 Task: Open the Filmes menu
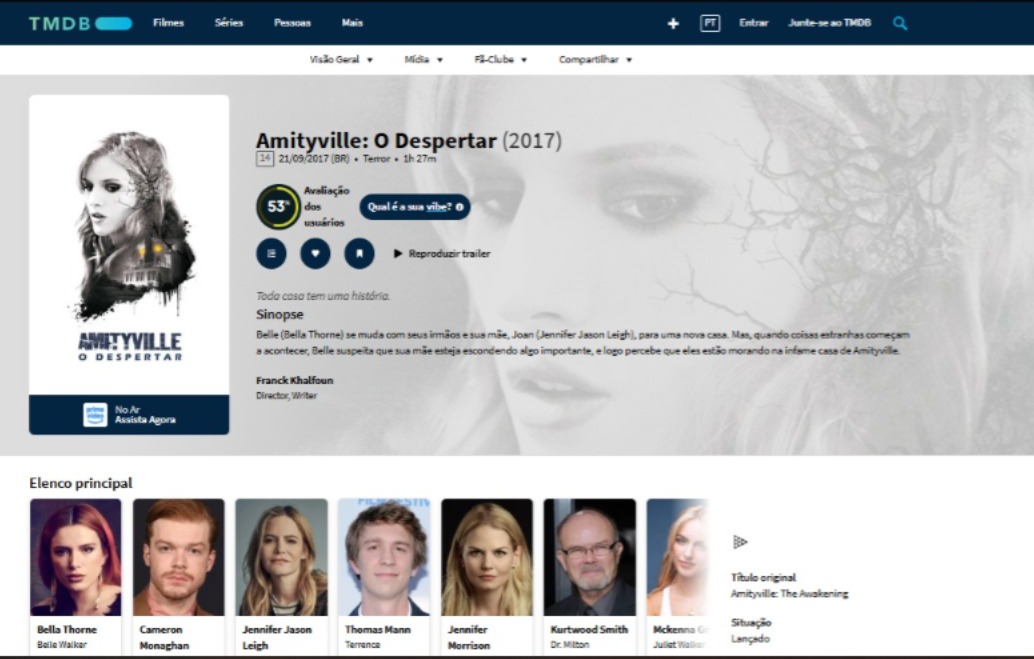tap(168, 23)
